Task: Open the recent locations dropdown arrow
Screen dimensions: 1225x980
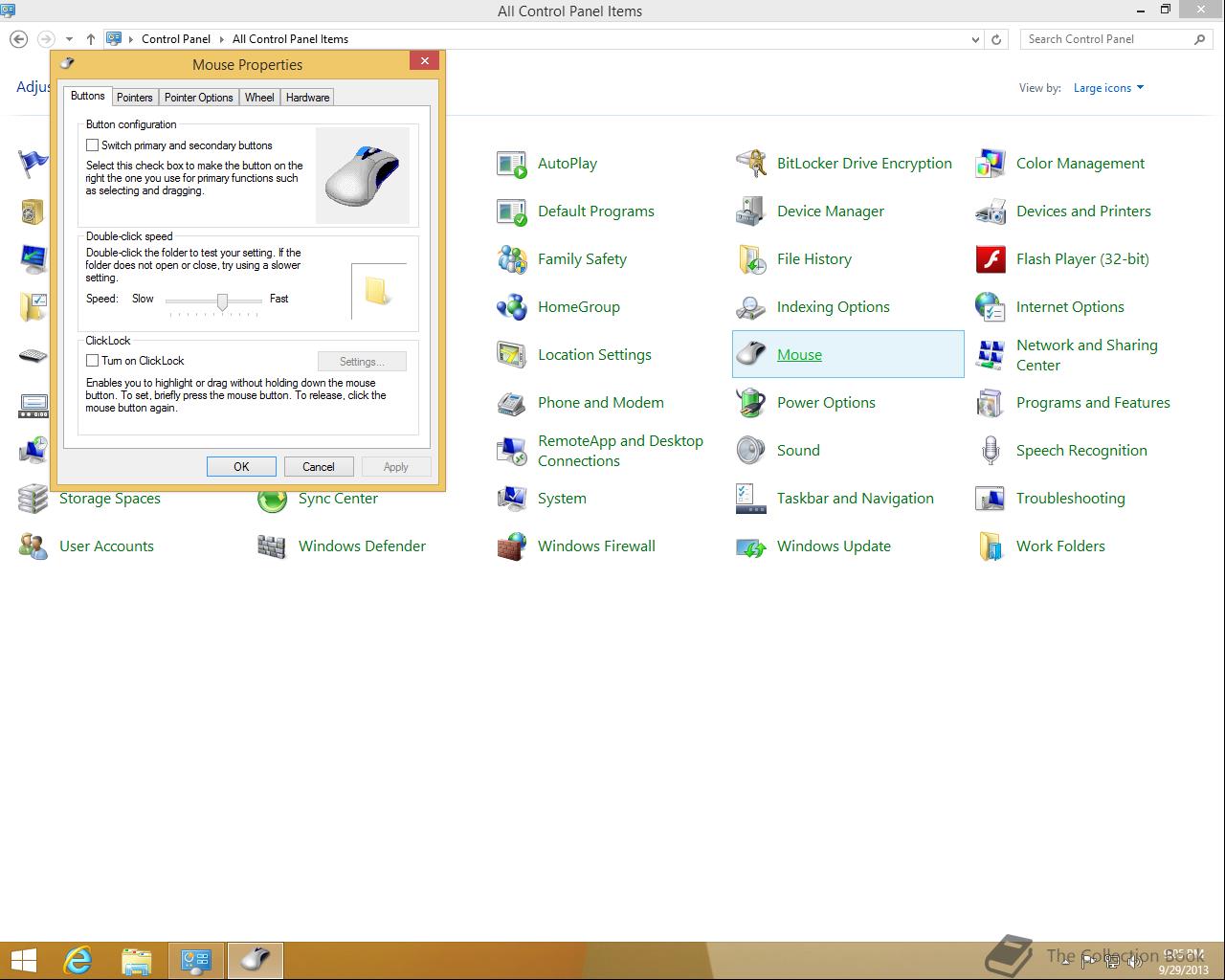Action: [69, 39]
